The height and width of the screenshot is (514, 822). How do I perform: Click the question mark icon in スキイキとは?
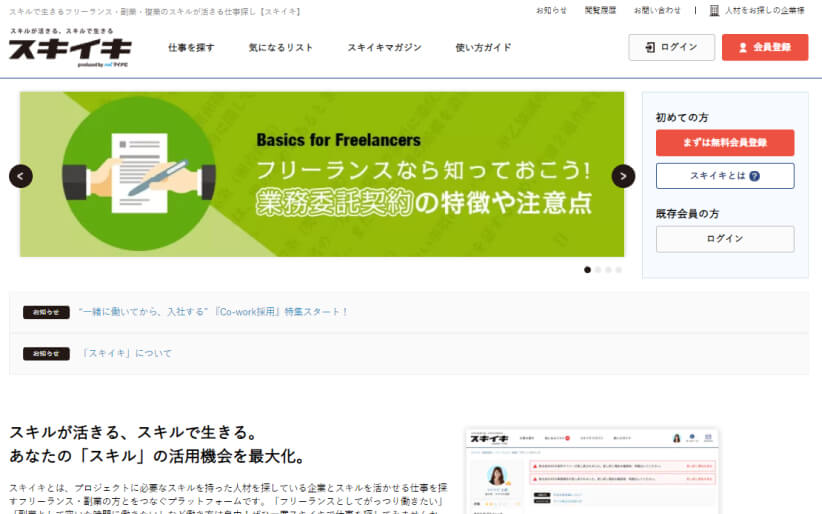point(754,176)
